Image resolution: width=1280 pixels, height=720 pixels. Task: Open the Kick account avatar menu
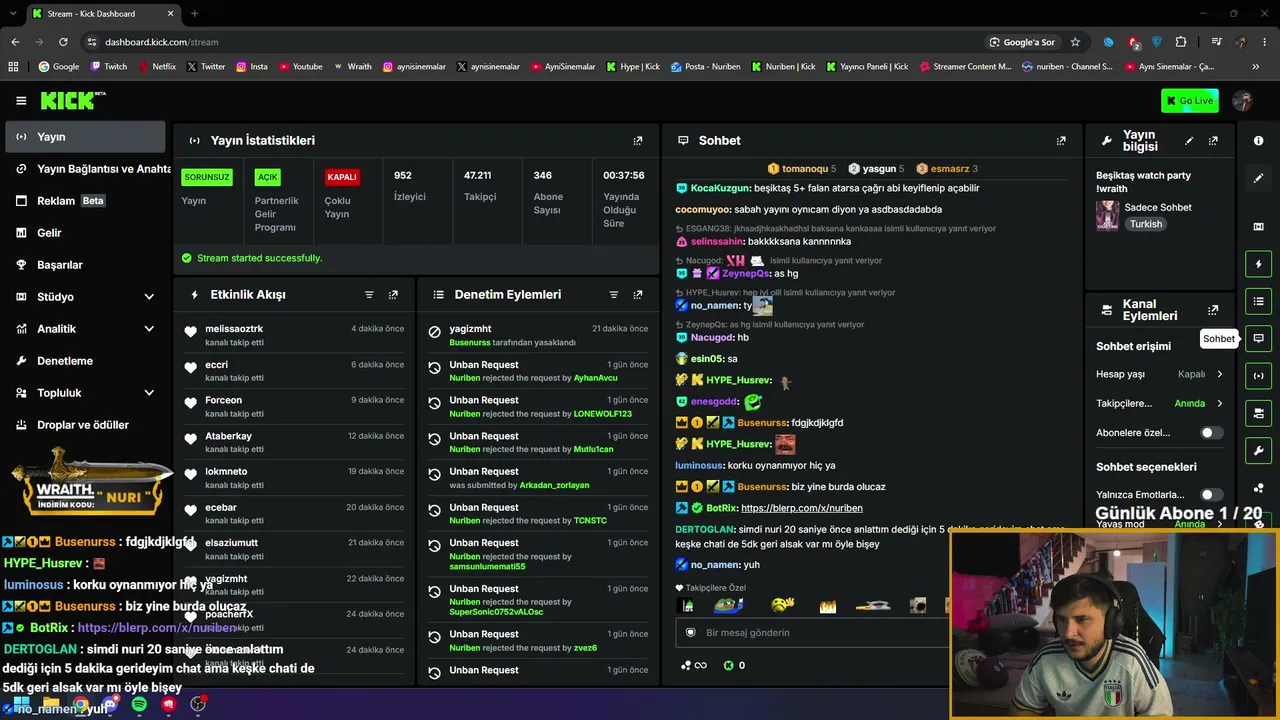click(1243, 100)
